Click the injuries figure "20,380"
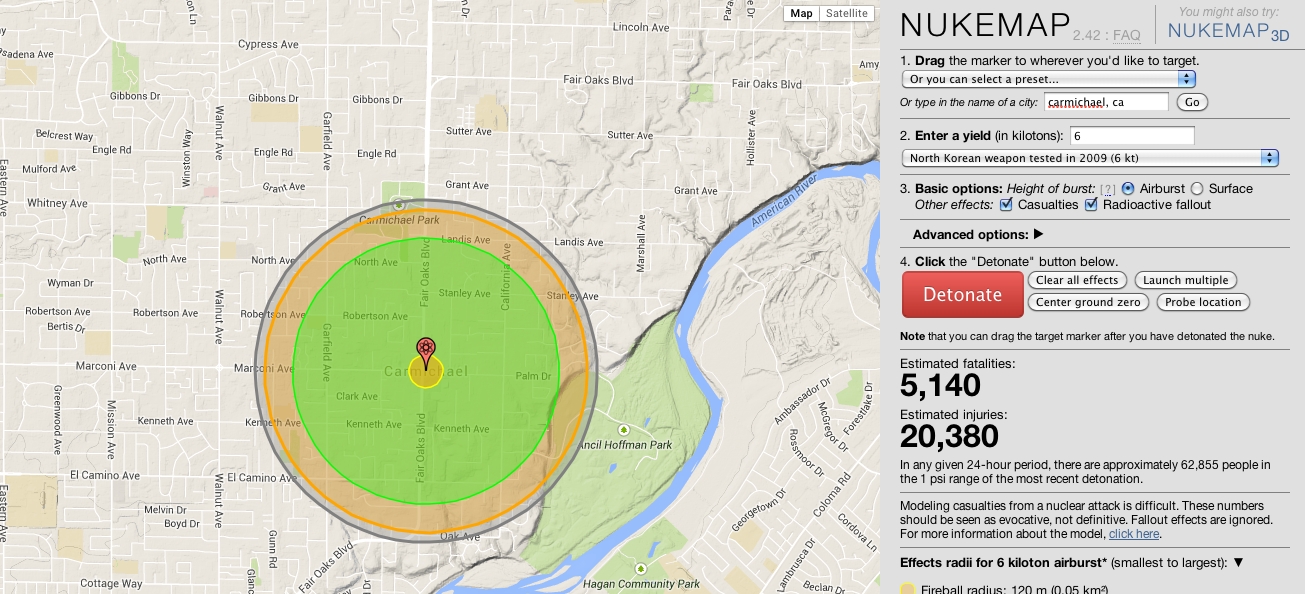This screenshot has height=594, width=1305. [x=950, y=436]
